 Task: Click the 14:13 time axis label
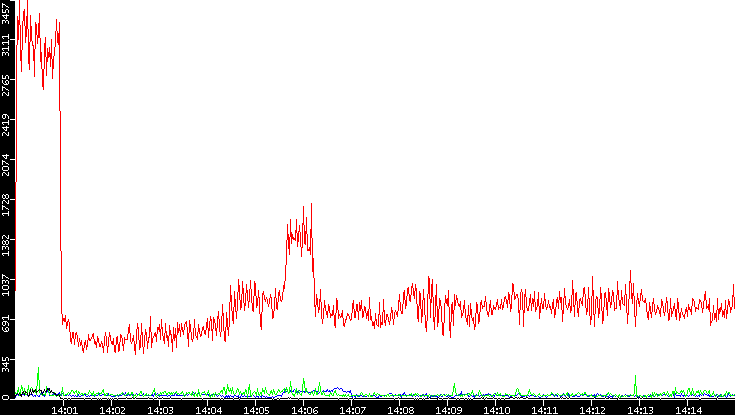(639, 409)
